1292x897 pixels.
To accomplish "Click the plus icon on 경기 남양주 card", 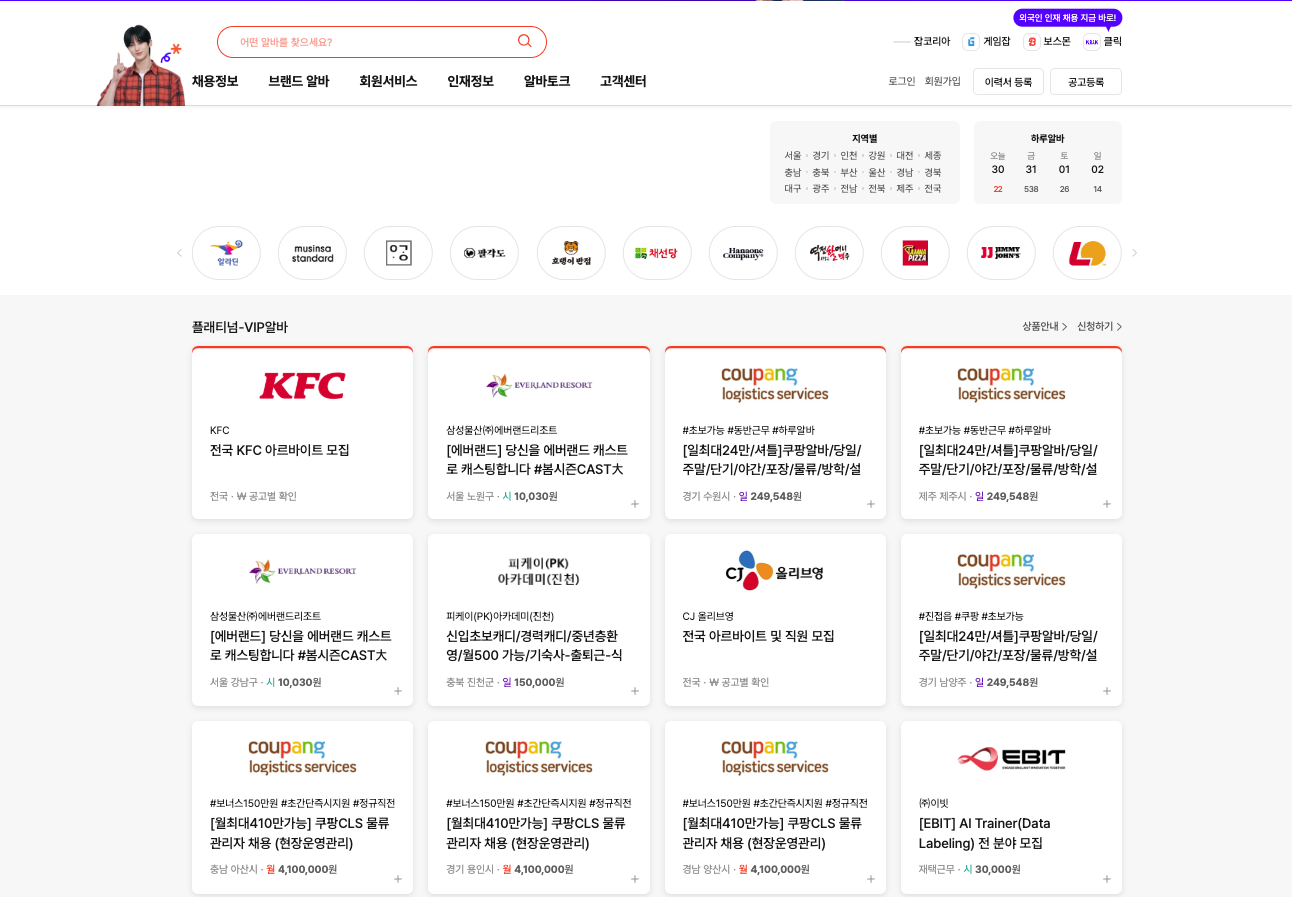I will tap(1107, 691).
